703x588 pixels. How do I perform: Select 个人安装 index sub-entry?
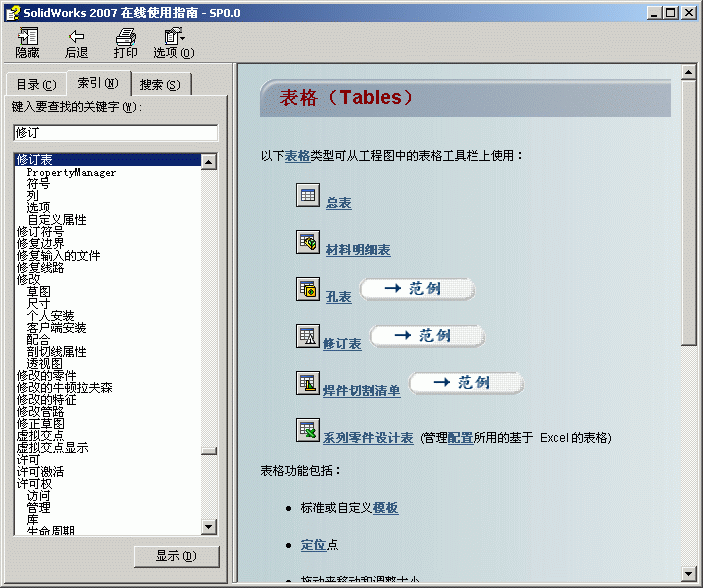pos(50,316)
